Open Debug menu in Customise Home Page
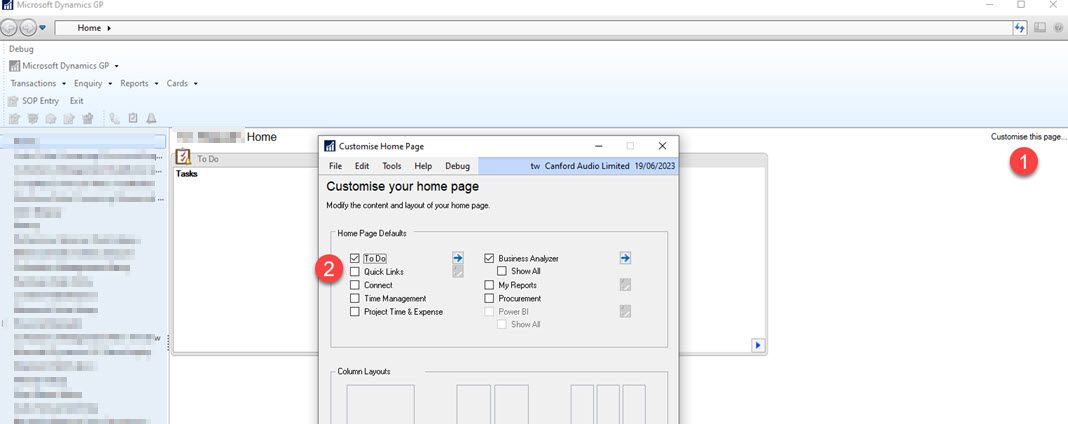This screenshot has height=424, width=1068. point(457,166)
